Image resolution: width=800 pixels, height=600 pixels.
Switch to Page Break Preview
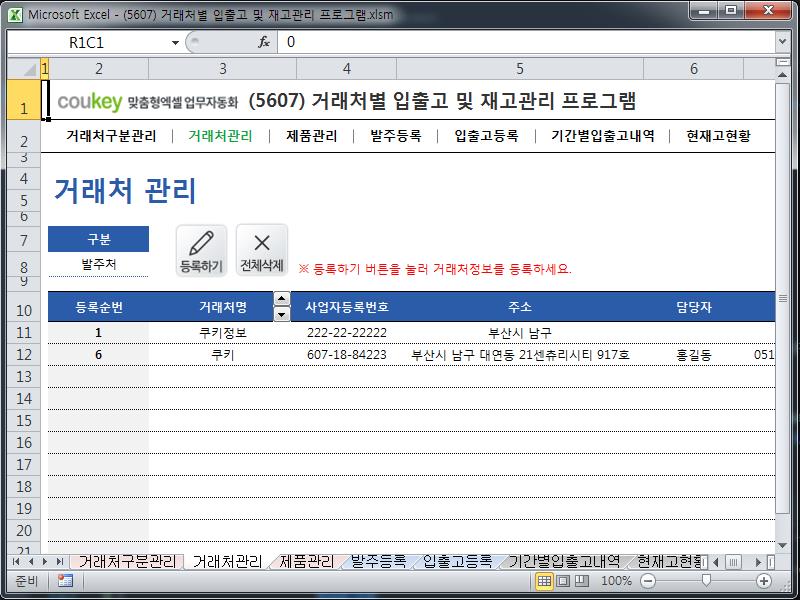(582, 581)
